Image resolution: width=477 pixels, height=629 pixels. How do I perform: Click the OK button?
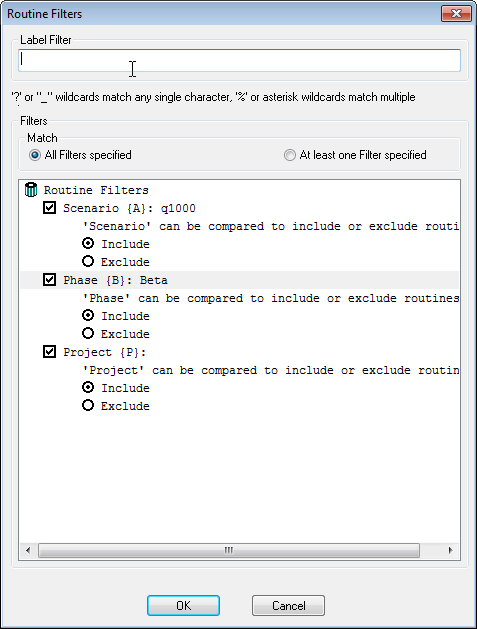coord(183,605)
